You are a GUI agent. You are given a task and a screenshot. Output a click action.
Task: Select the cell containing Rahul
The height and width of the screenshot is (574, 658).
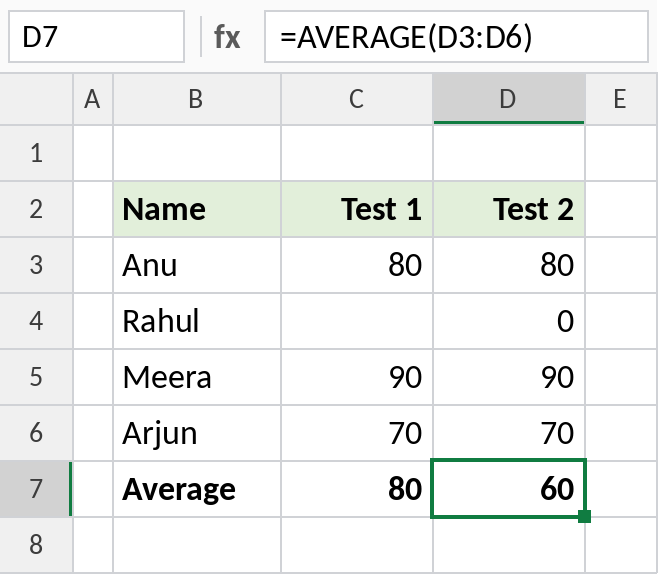pos(197,321)
